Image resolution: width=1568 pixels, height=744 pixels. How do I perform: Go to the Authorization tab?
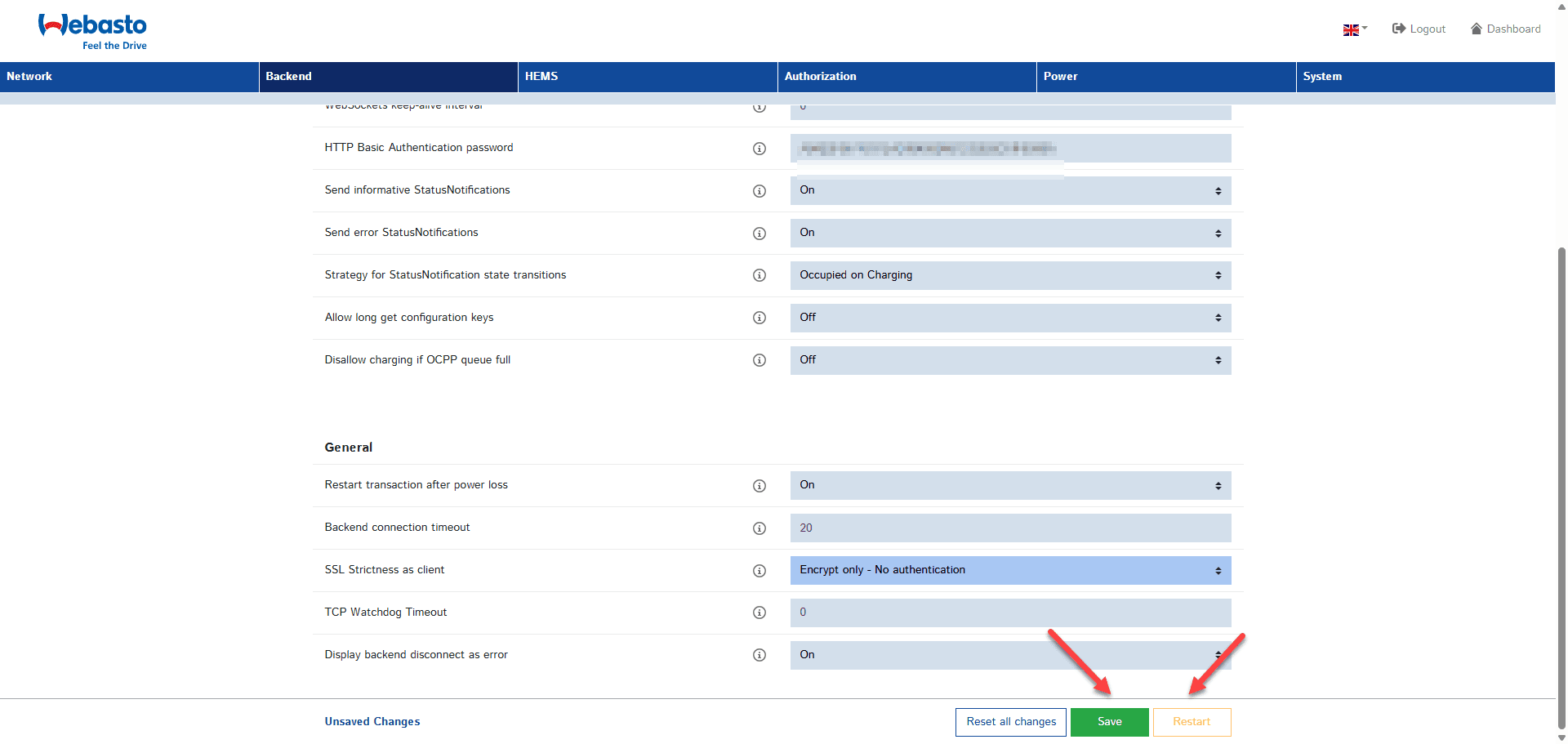click(907, 77)
